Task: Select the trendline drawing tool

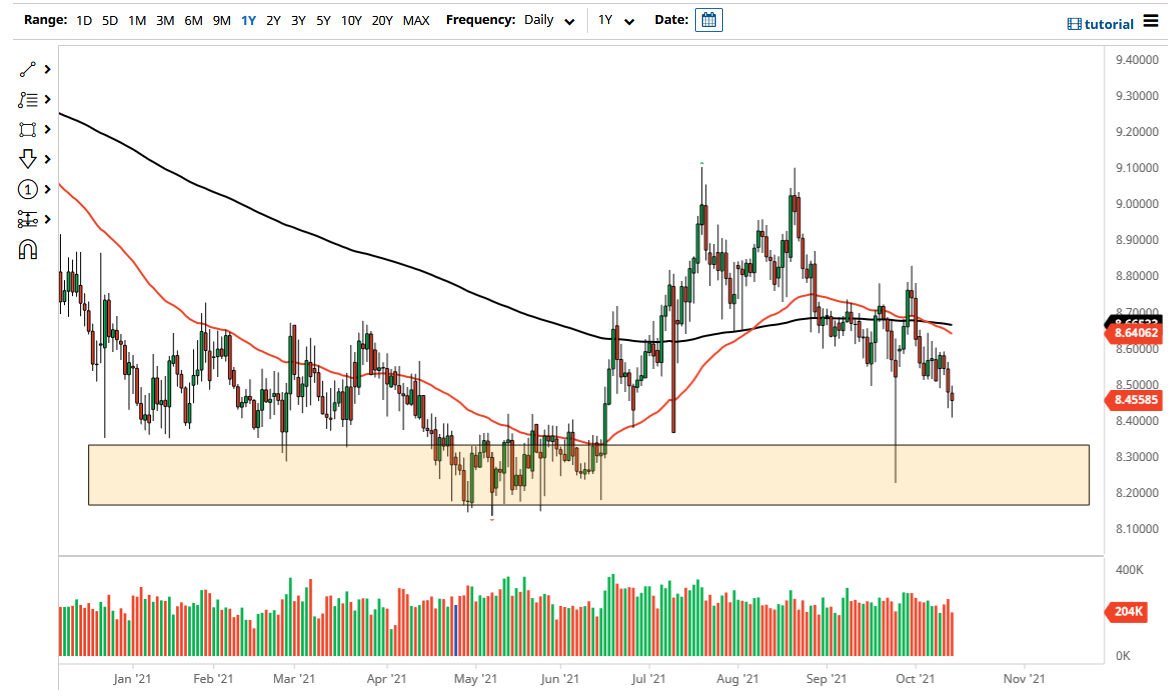Action: [28, 70]
